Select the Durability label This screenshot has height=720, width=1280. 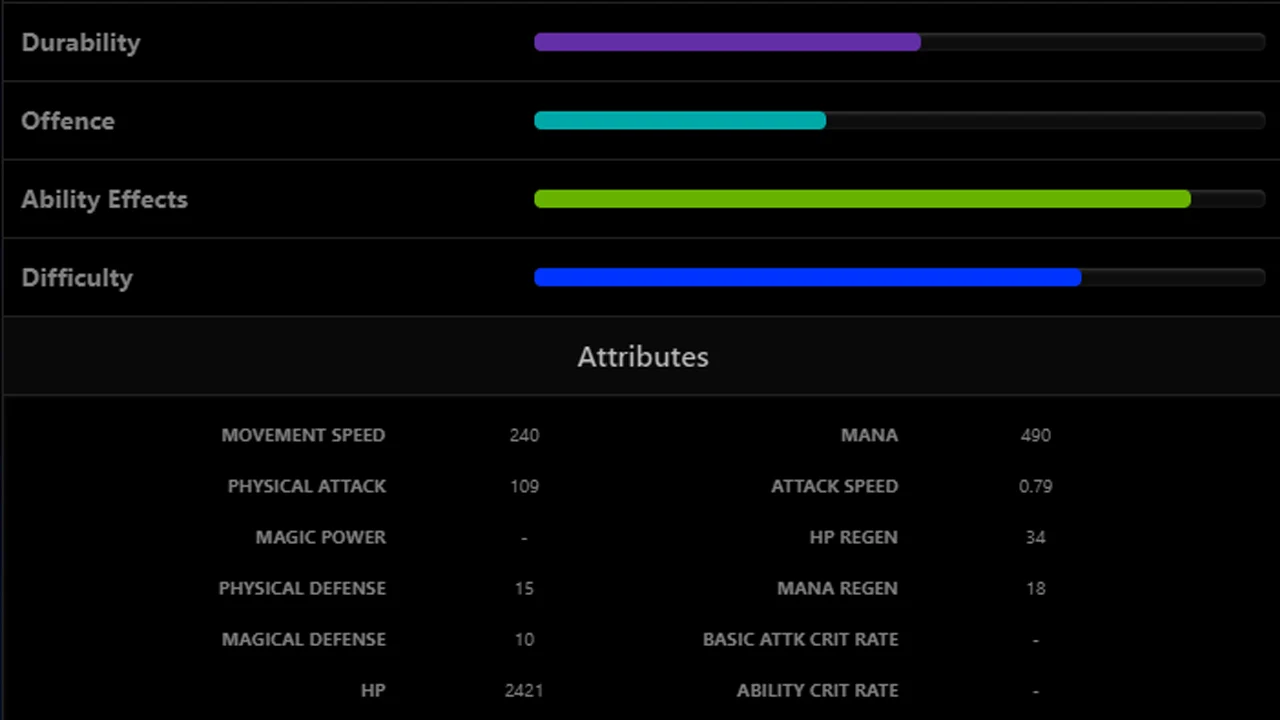tap(81, 43)
